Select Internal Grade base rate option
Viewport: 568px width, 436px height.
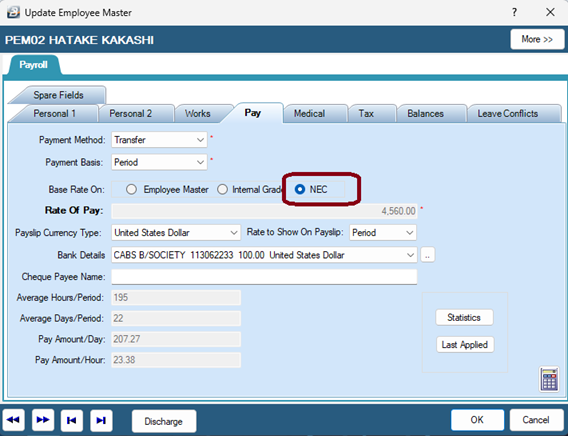[x=222, y=189]
